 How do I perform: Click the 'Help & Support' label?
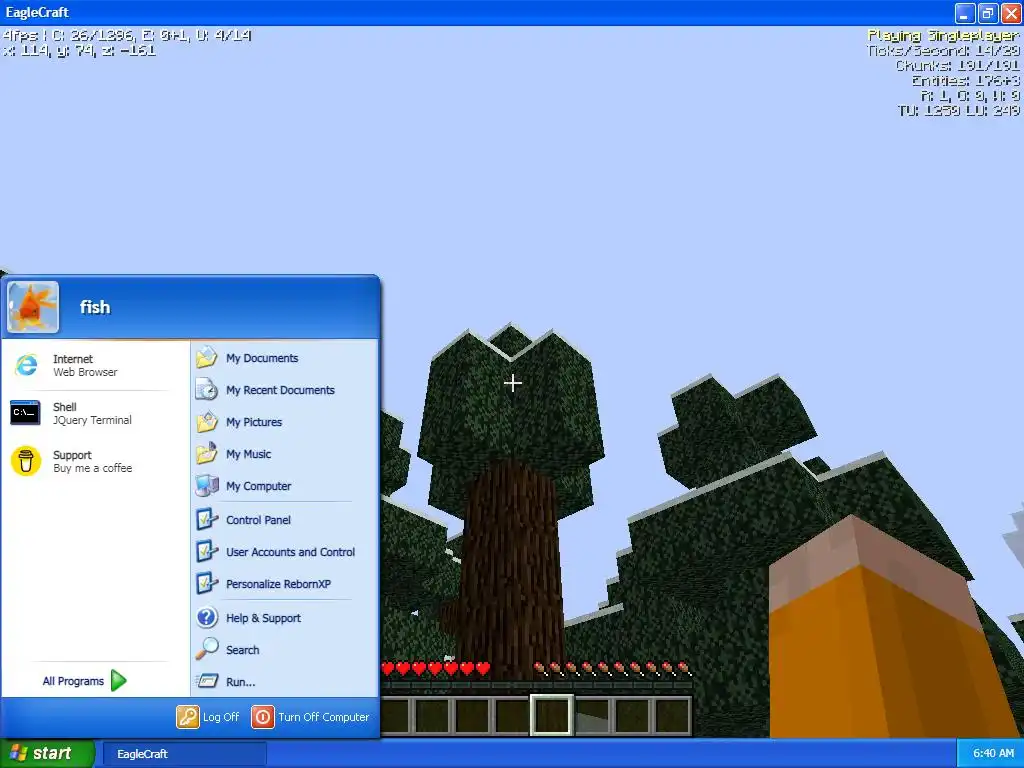[x=263, y=618]
